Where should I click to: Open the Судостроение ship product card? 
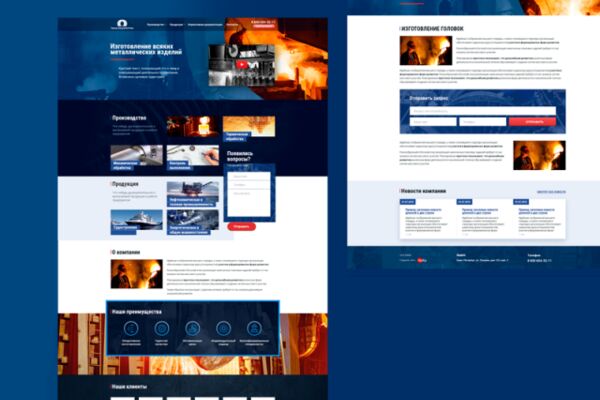(137, 222)
